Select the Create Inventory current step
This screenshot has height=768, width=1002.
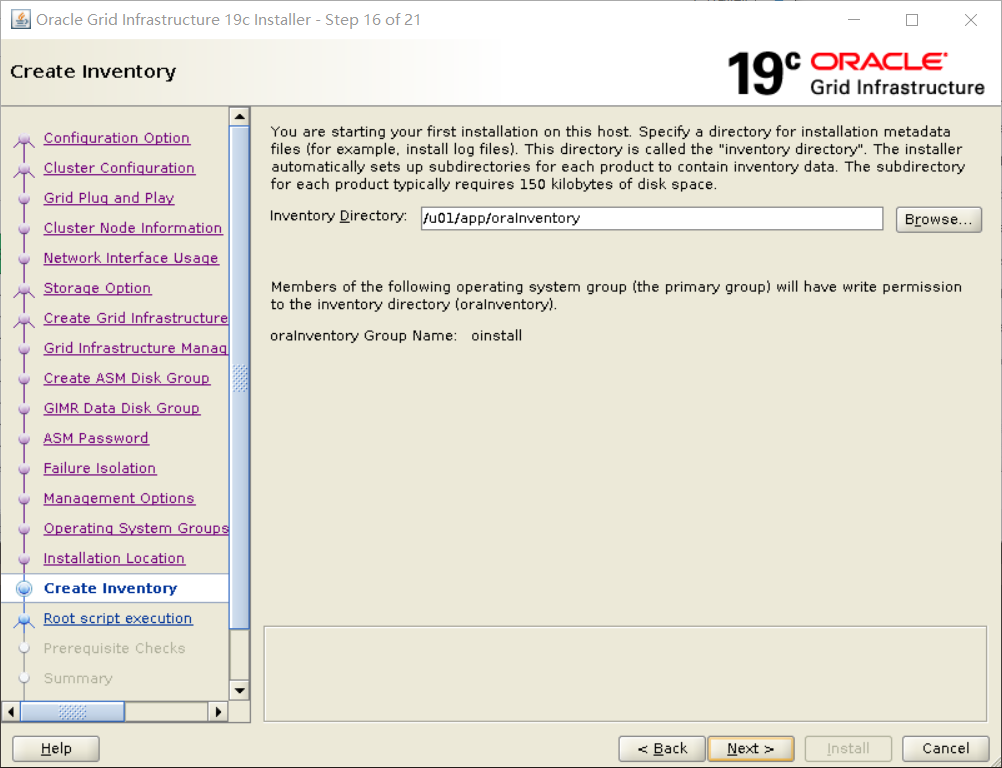coord(110,588)
